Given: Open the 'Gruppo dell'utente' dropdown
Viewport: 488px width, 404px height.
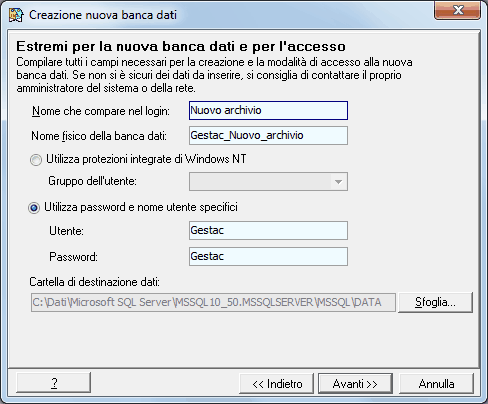Looking at the screenshot, I should pyautogui.click(x=268, y=181).
